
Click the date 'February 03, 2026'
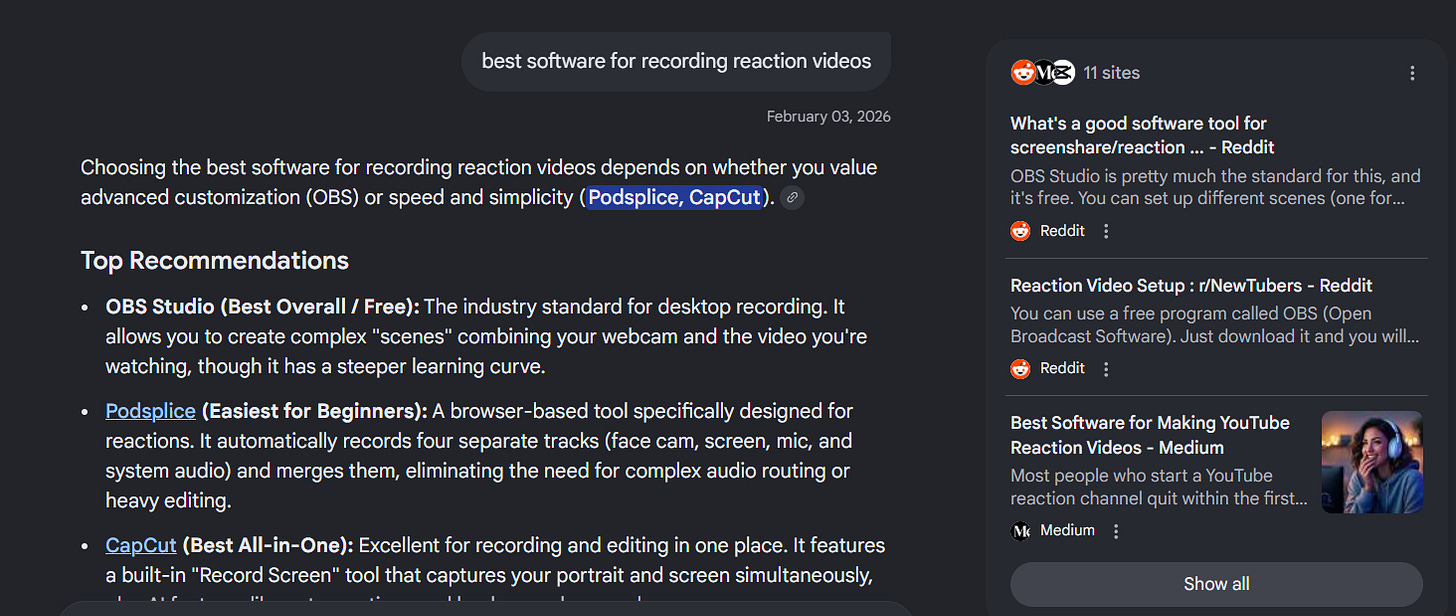point(828,117)
